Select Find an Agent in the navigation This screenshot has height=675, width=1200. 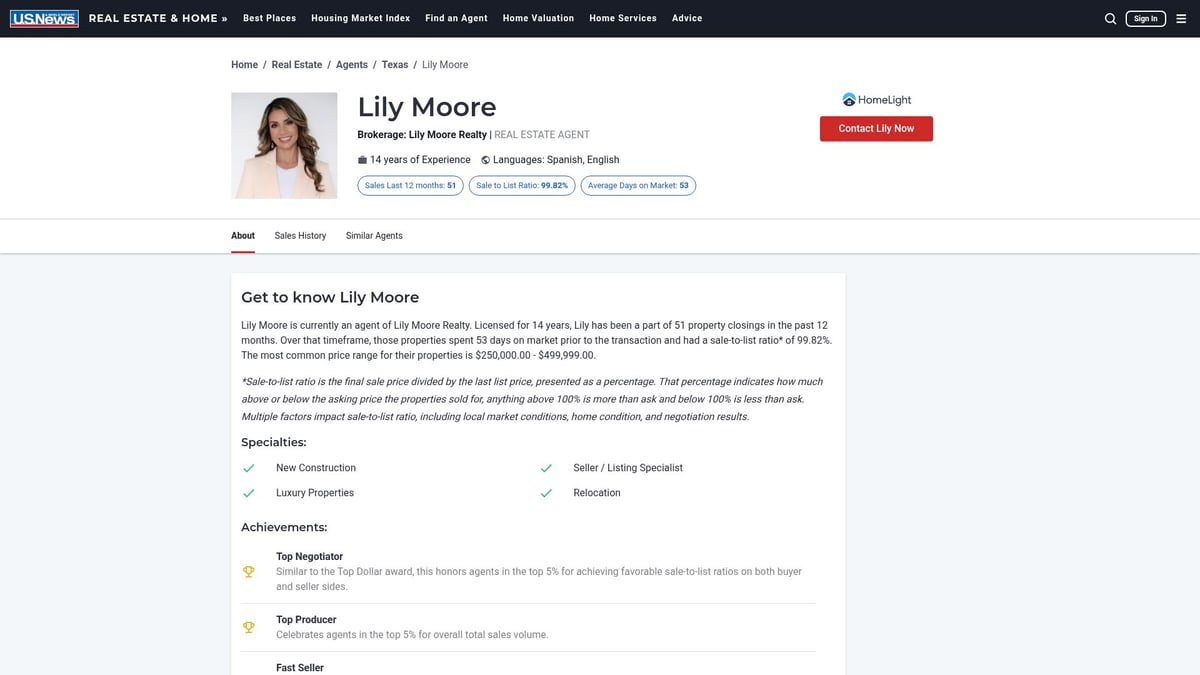click(456, 17)
